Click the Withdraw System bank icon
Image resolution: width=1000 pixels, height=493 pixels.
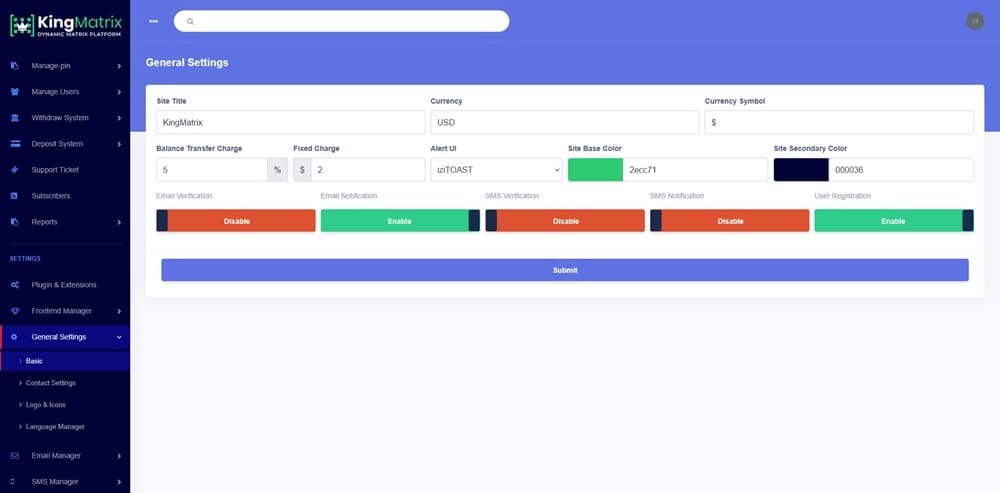pyautogui.click(x=14, y=118)
